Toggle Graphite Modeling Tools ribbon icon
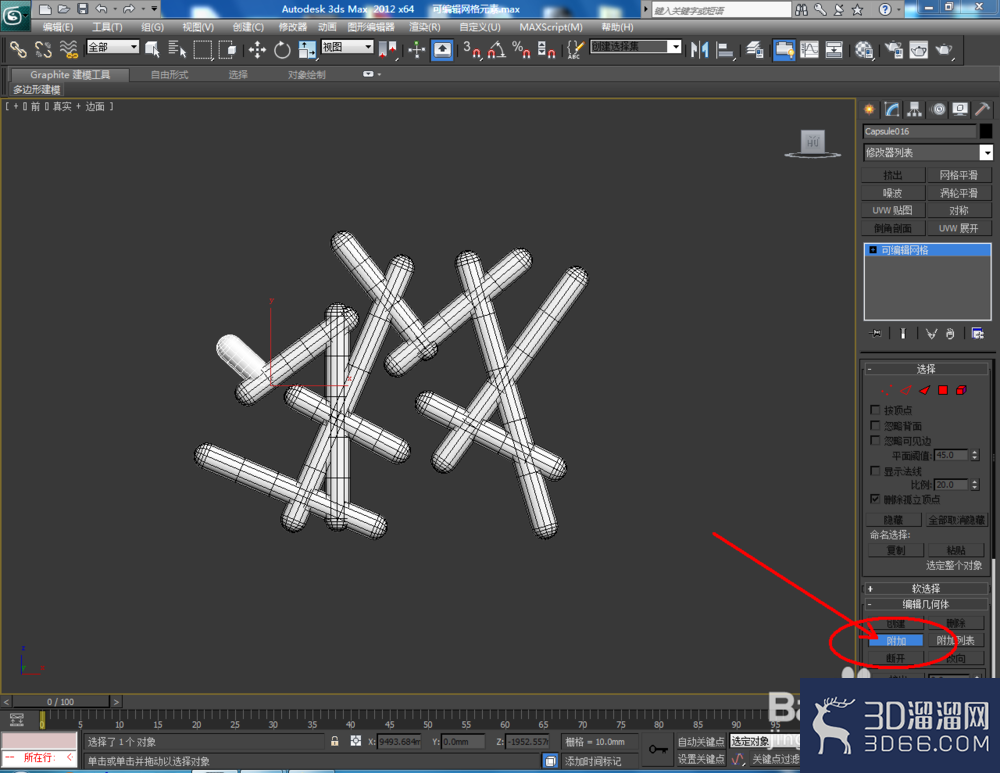This screenshot has height=773, width=1000. pyautogui.click(x=784, y=50)
